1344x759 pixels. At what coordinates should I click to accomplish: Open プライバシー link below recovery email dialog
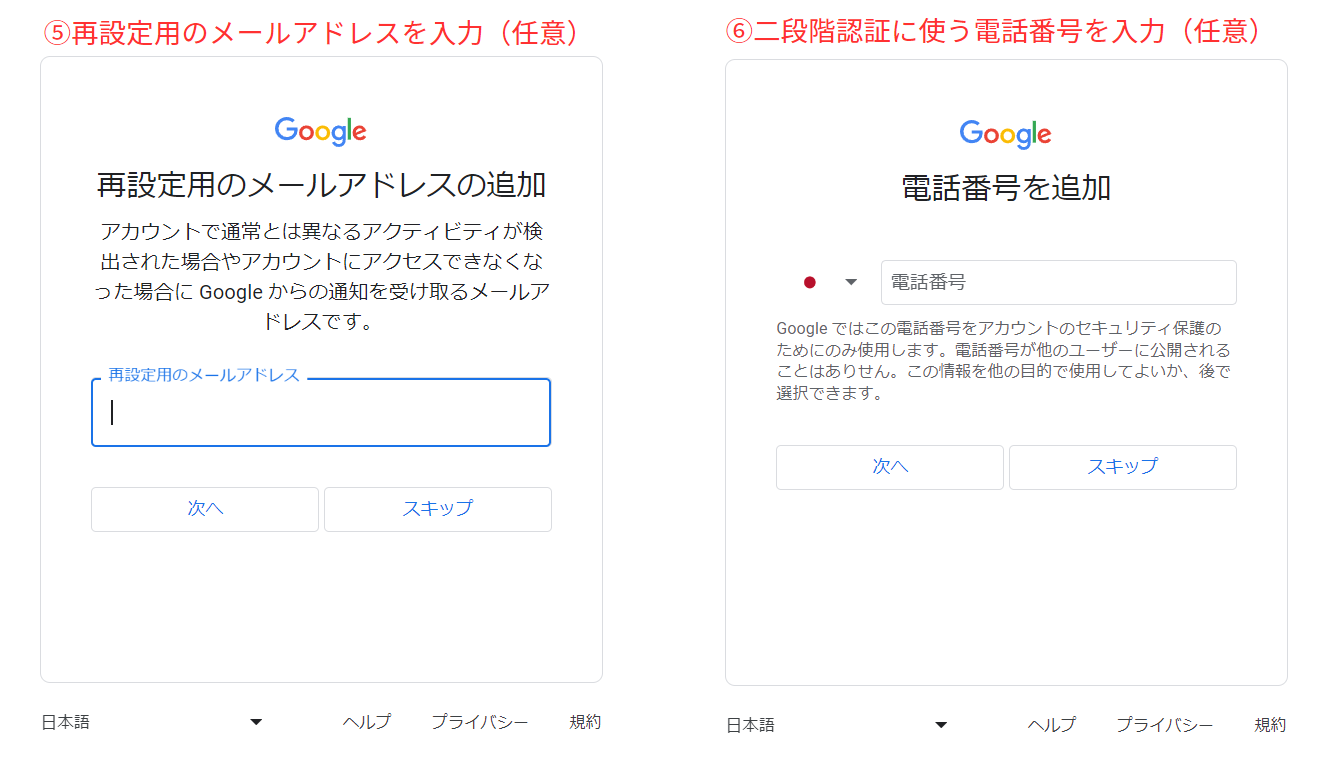tap(479, 722)
